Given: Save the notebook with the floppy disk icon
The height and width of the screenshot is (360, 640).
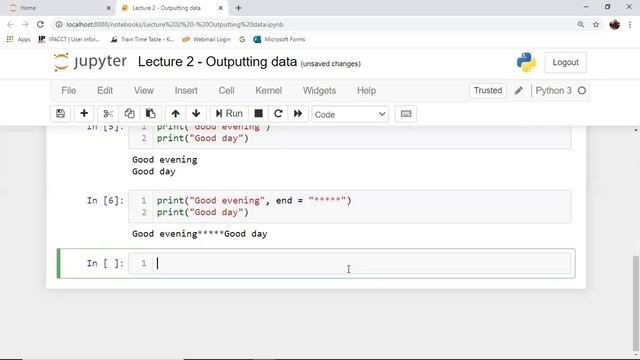Looking at the screenshot, I should click(x=60, y=114).
